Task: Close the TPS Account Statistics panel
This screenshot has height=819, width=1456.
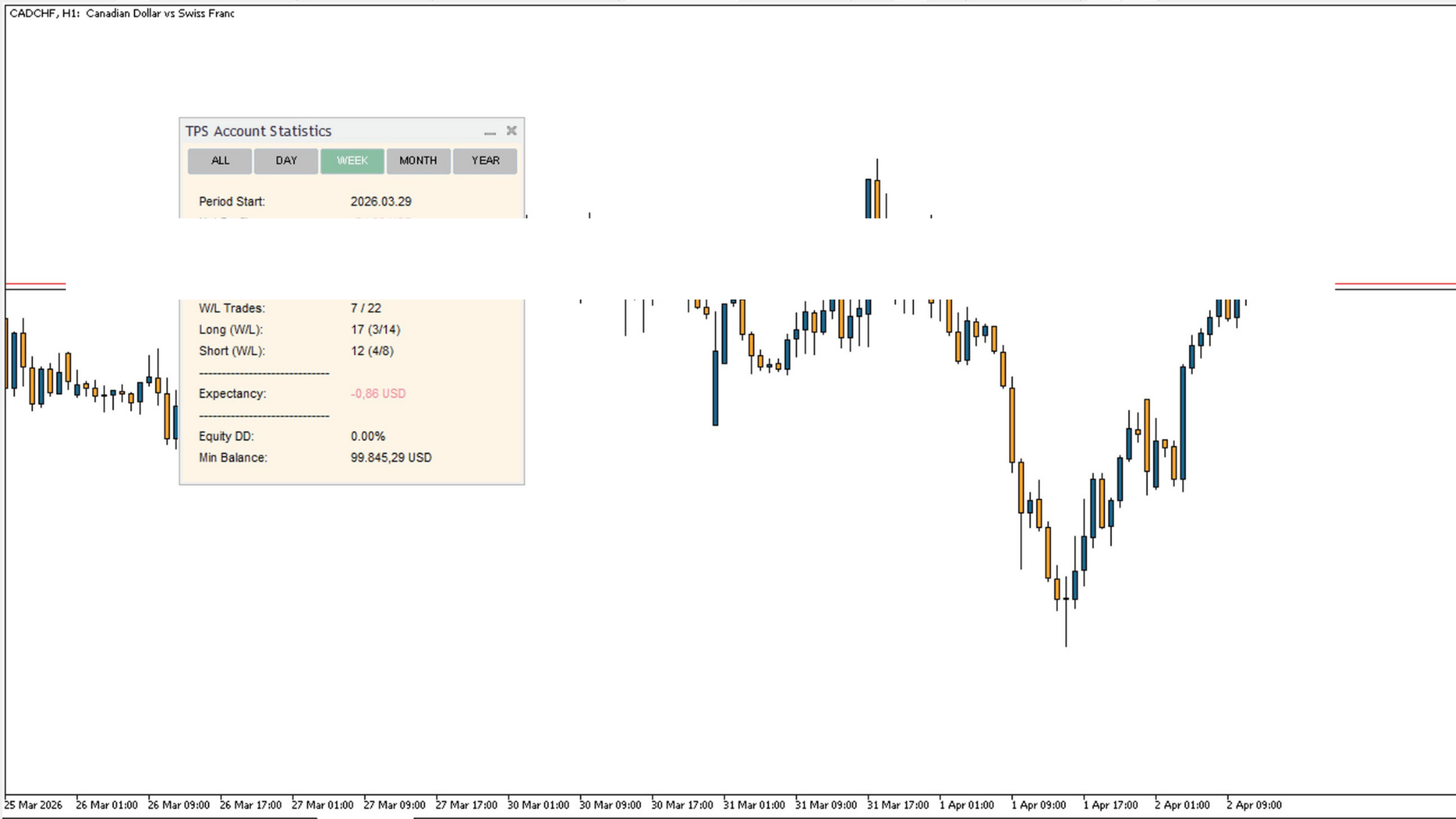Action: [x=512, y=130]
